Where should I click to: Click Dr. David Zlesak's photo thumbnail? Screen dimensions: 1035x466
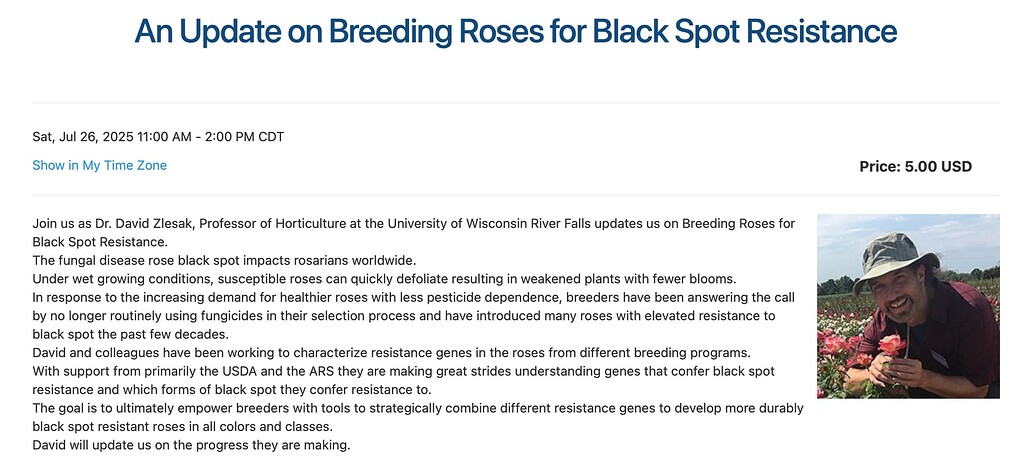pos(908,306)
